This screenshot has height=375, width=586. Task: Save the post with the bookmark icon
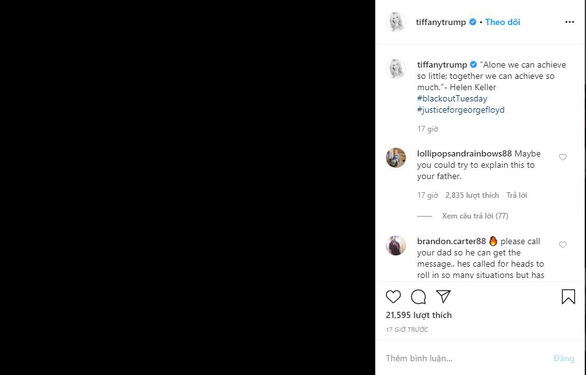(x=568, y=296)
